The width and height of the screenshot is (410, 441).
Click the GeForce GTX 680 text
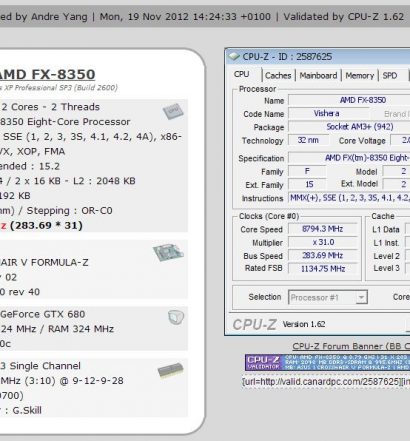[x=43, y=314]
